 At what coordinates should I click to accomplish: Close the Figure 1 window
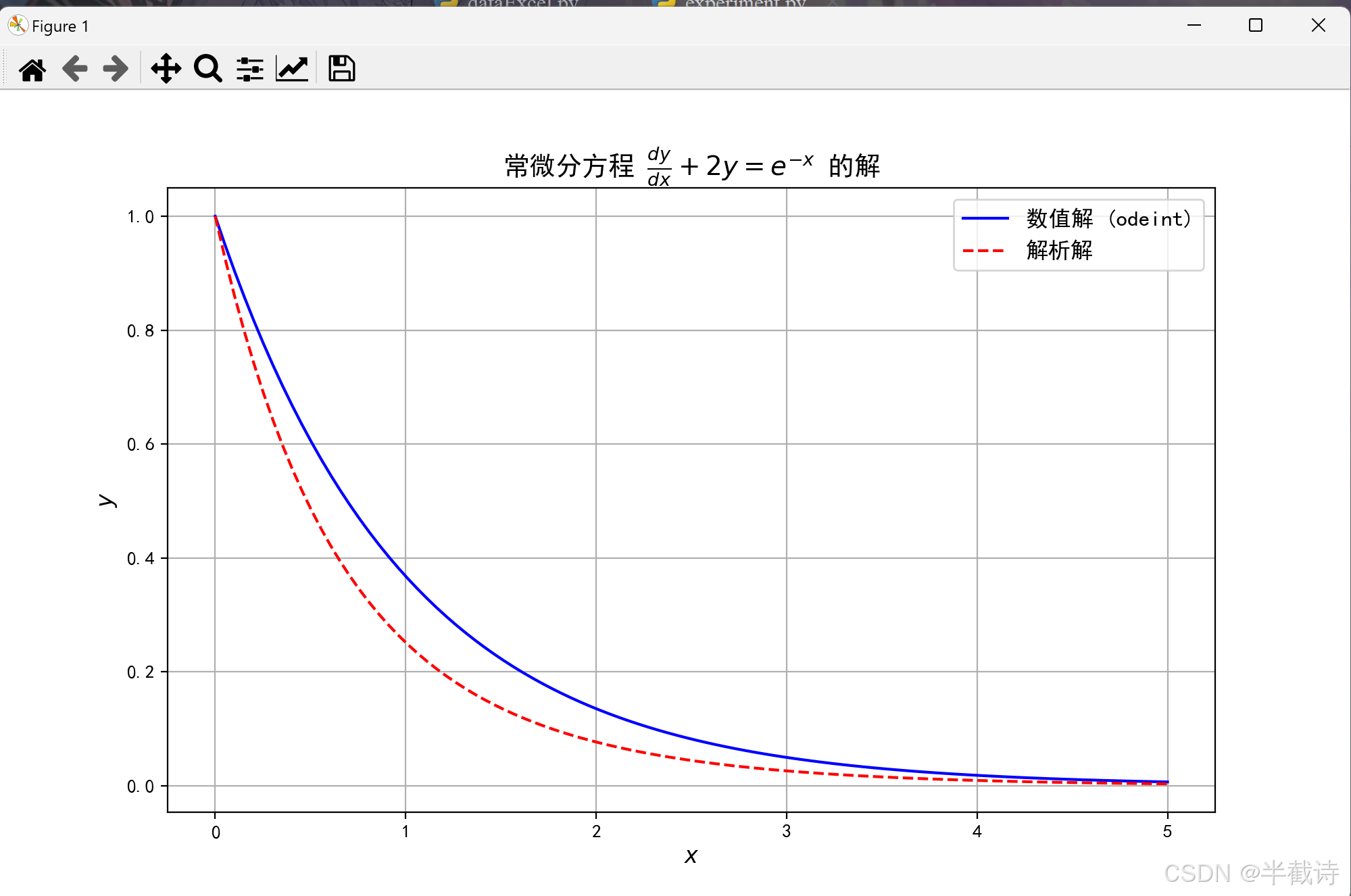pos(1318,26)
